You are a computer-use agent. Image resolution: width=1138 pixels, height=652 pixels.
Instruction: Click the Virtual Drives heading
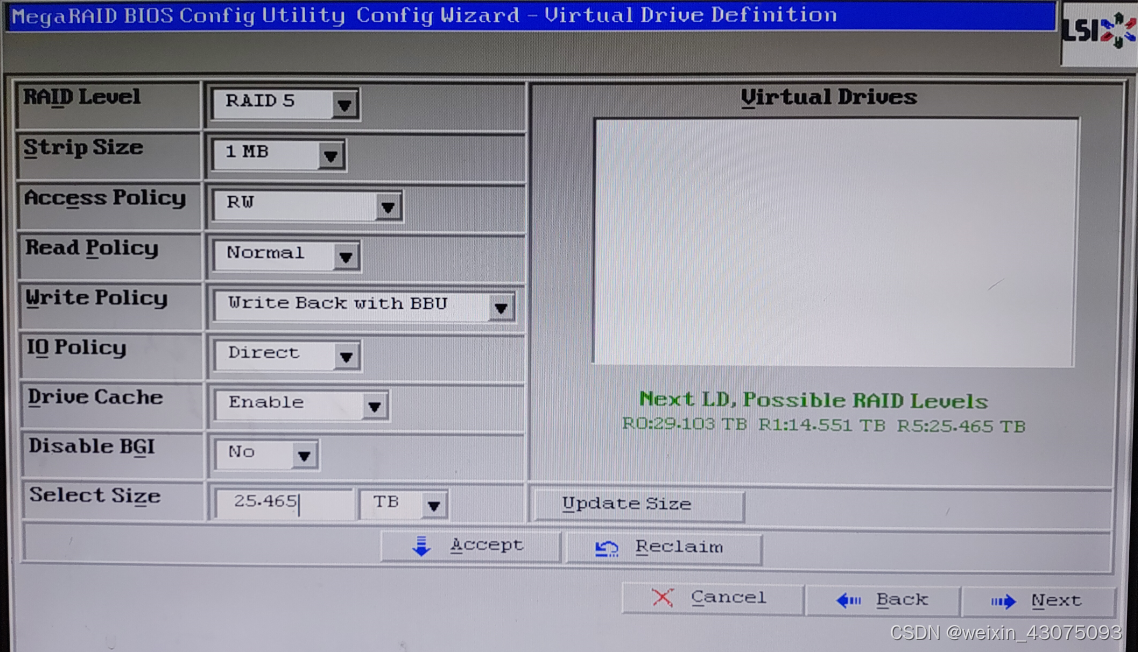tap(829, 97)
